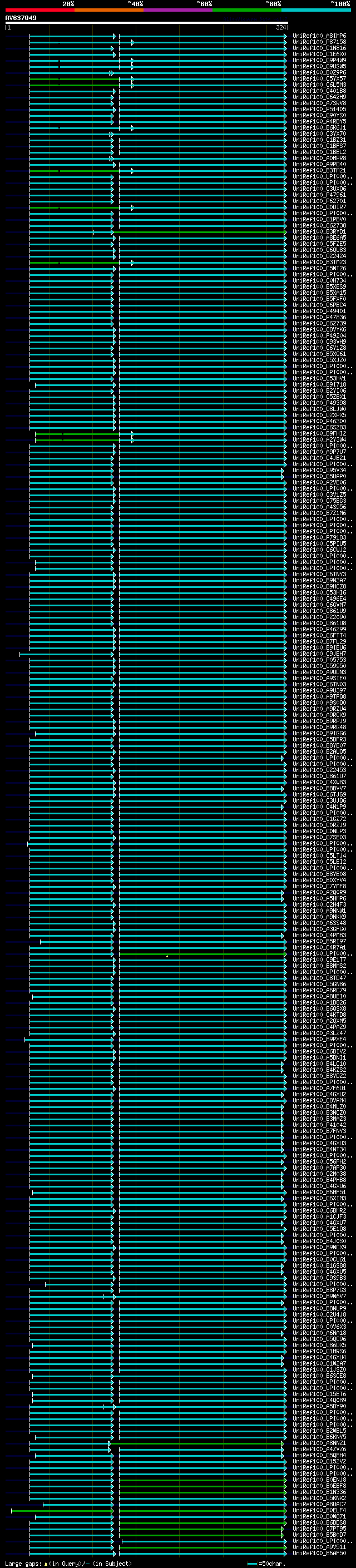
Task: Select the UniRef100_B3TM23 label
Action: (319, 263)
